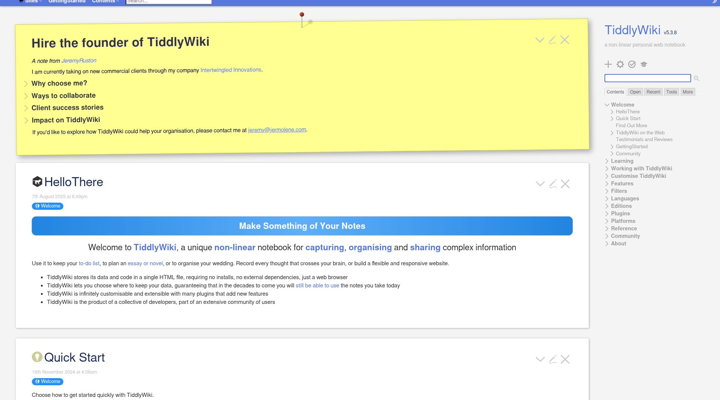Expand the Platforms section in sidebar
Screen dimensions: 720x400
point(607,221)
